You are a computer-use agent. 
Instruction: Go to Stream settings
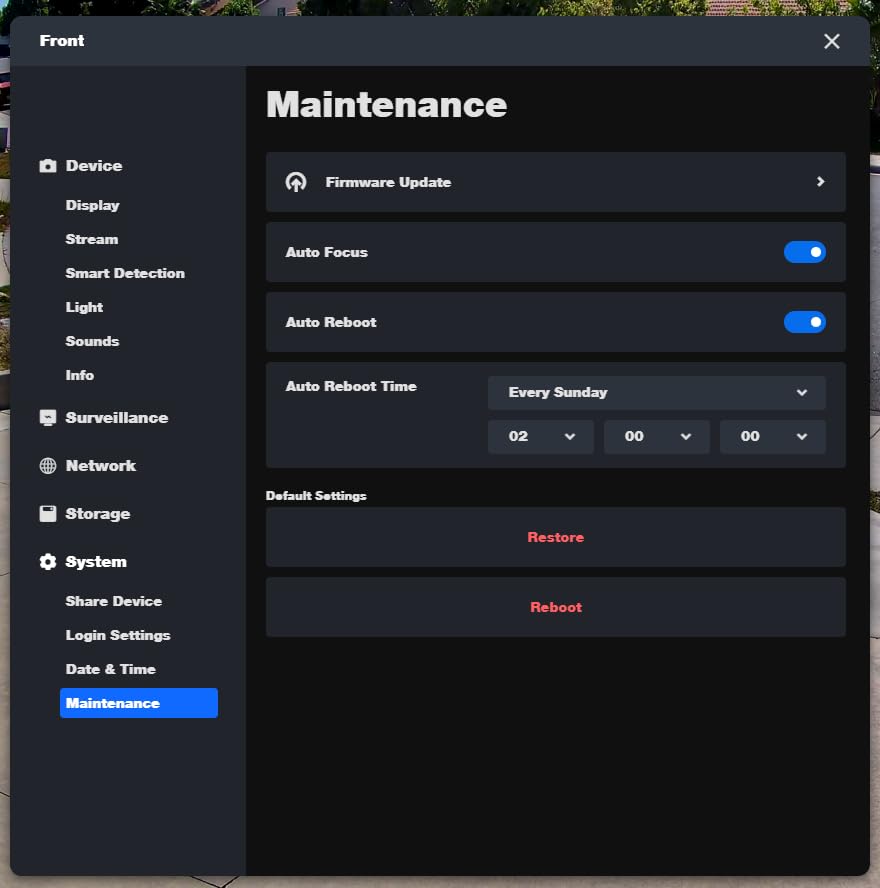(x=92, y=239)
